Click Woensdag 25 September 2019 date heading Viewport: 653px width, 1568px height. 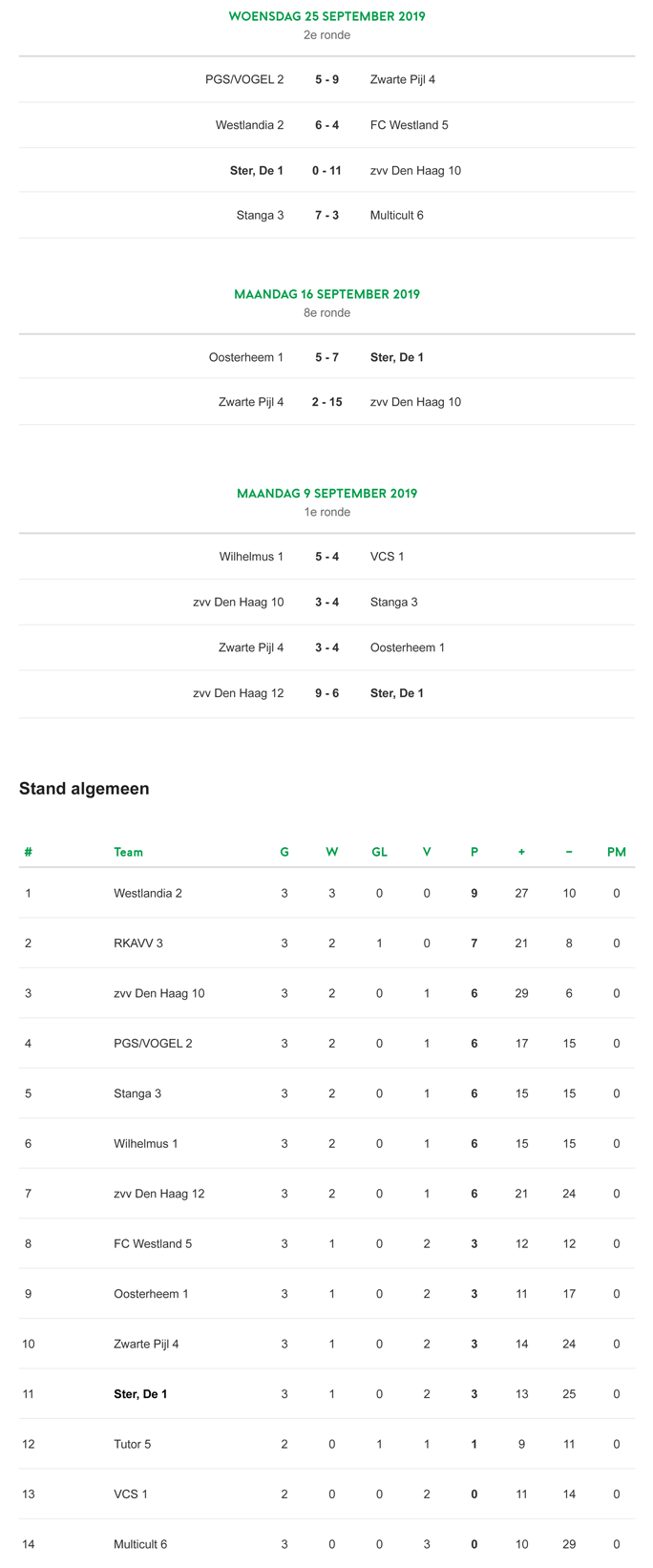326,16
